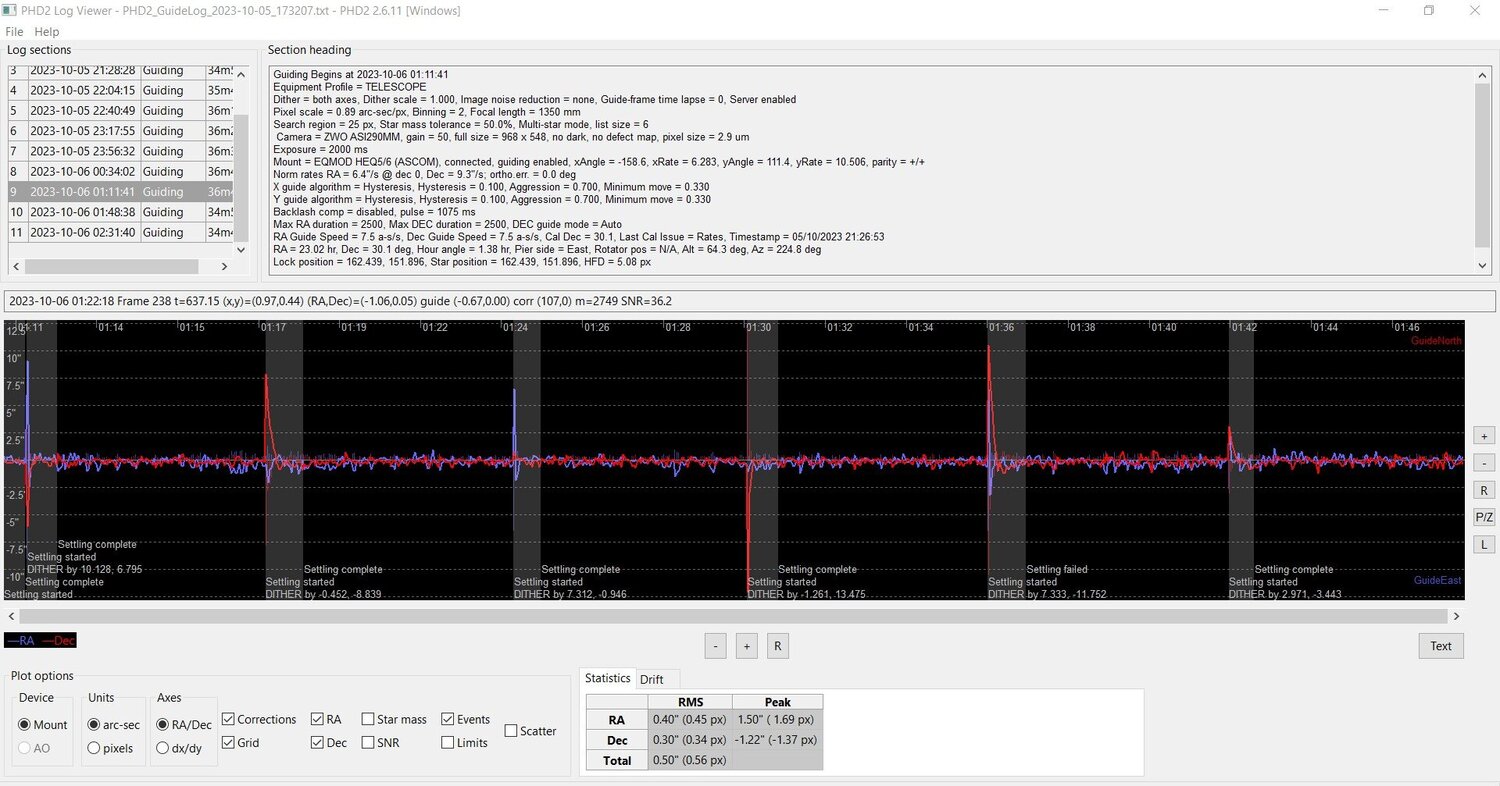This screenshot has height=786, width=1500.
Task: Switch to the Statistics tab
Action: click(x=608, y=678)
